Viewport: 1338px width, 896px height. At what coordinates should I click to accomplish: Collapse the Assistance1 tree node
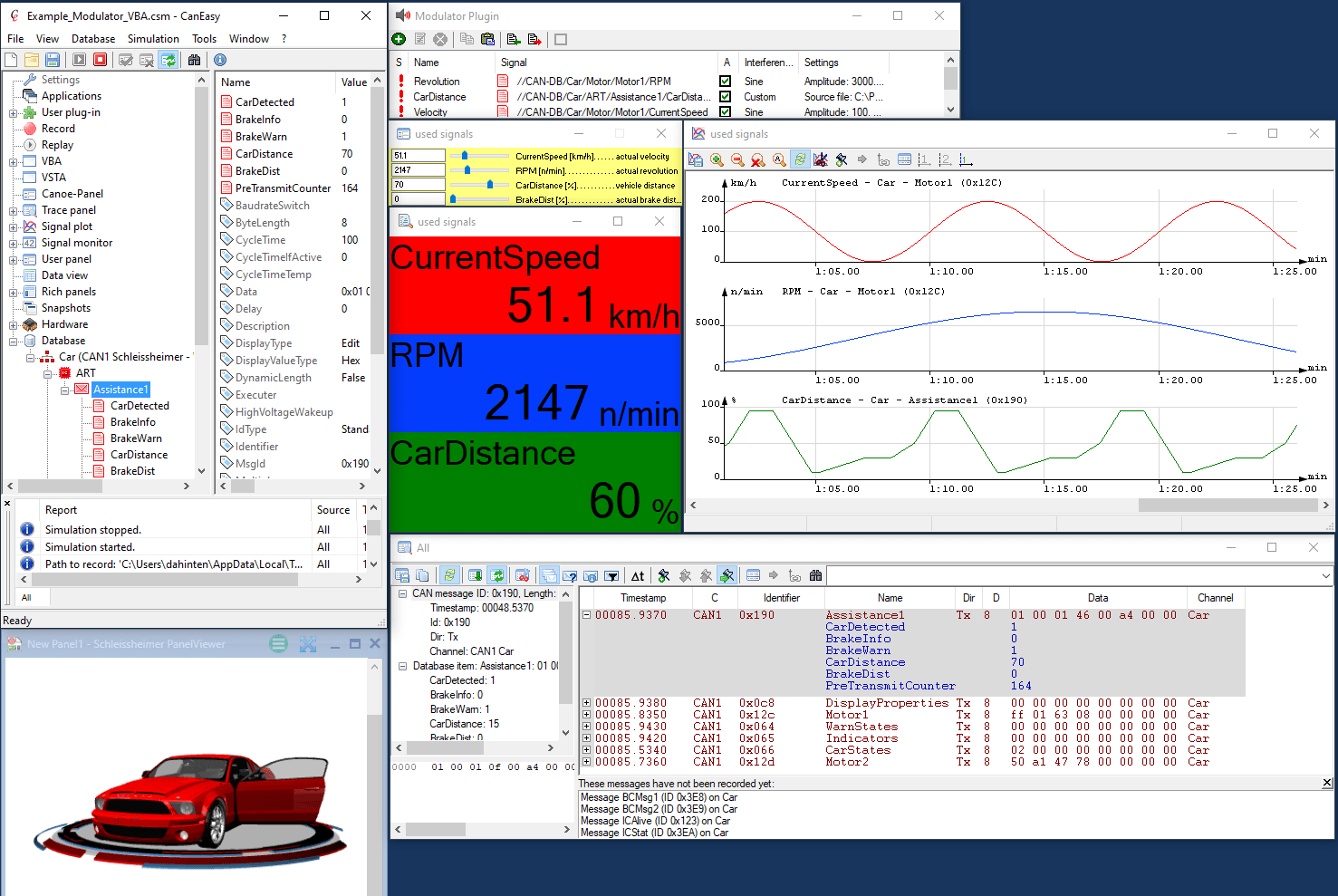(x=65, y=390)
